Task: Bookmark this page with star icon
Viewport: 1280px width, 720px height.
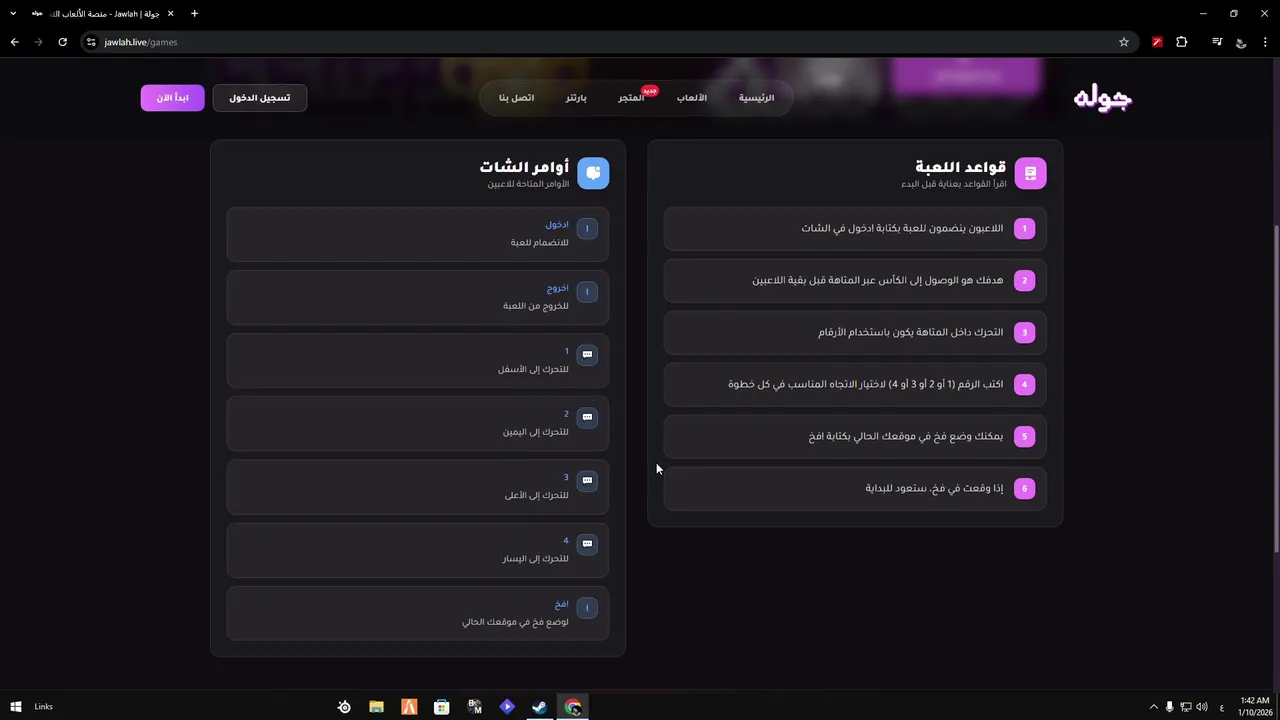Action: 1124,42
